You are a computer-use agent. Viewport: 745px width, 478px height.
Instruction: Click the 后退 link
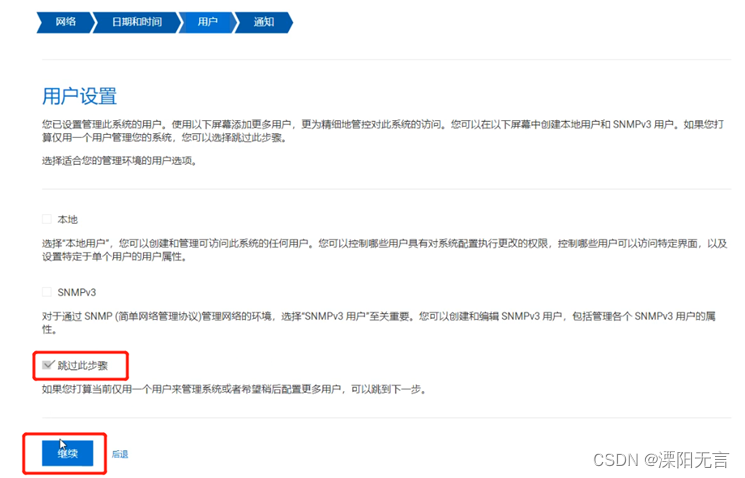120,454
